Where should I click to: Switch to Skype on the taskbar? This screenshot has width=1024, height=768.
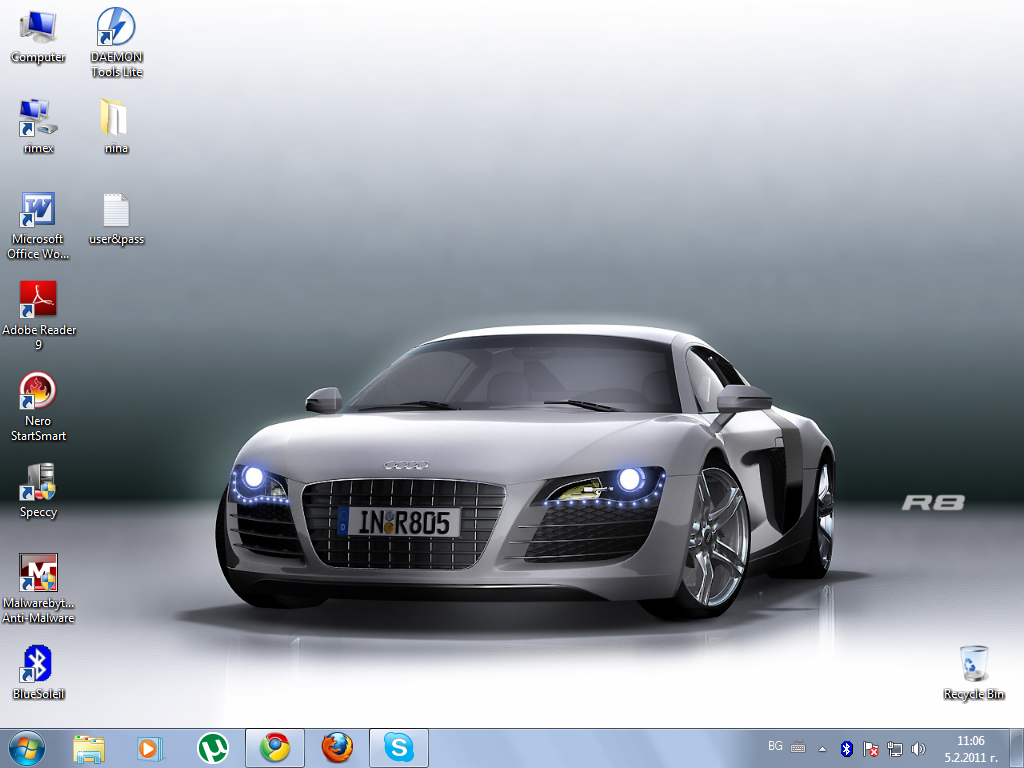click(399, 748)
